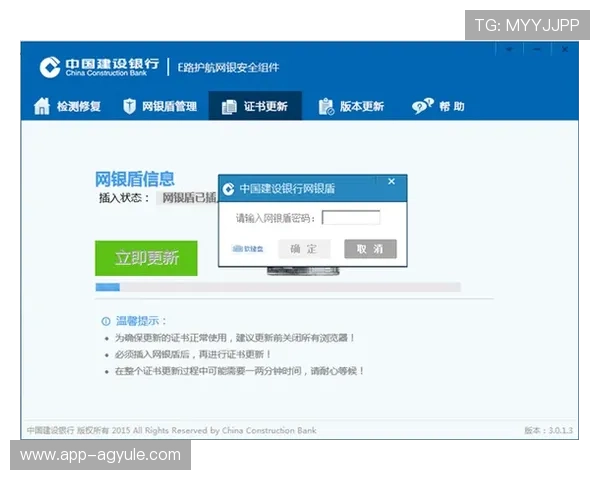This screenshot has width=600, height=480.
Task: Switch to the 版本更新 tab
Action: [351, 106]
